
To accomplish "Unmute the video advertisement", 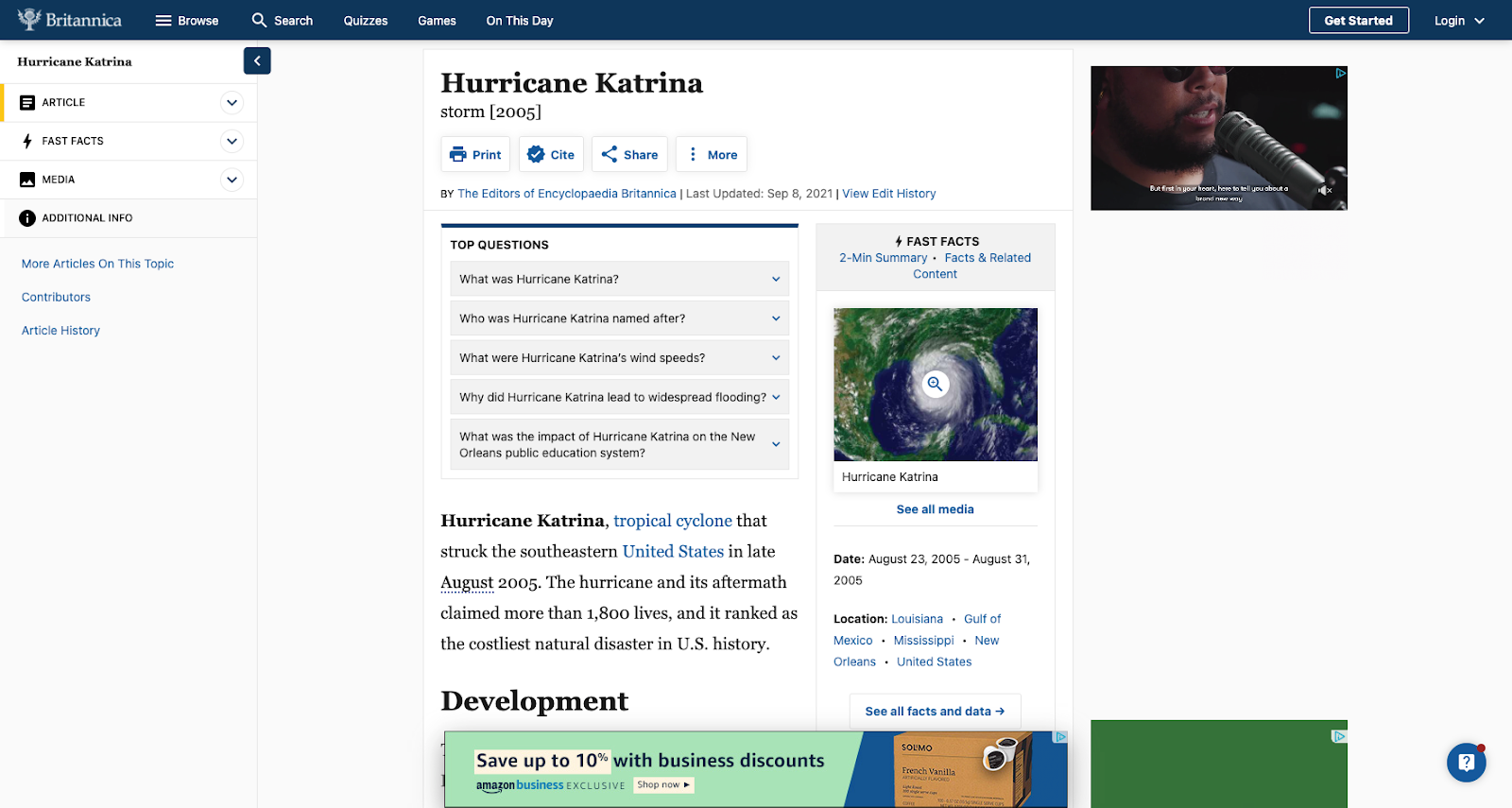I will coord(1325,190).
